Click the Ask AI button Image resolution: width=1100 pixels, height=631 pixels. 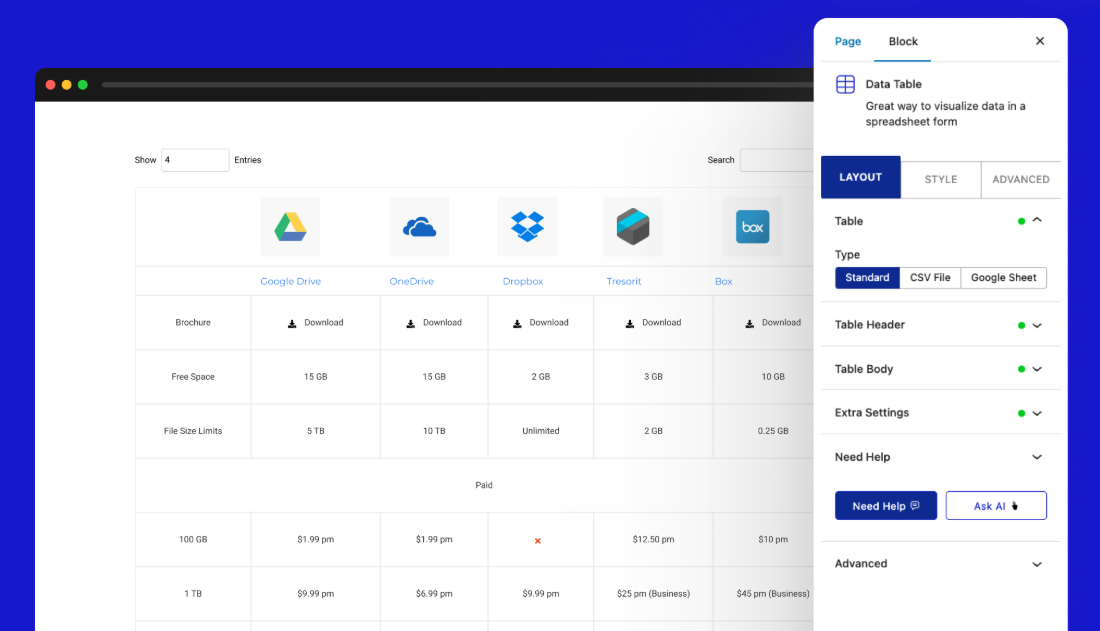pos(996,505)
